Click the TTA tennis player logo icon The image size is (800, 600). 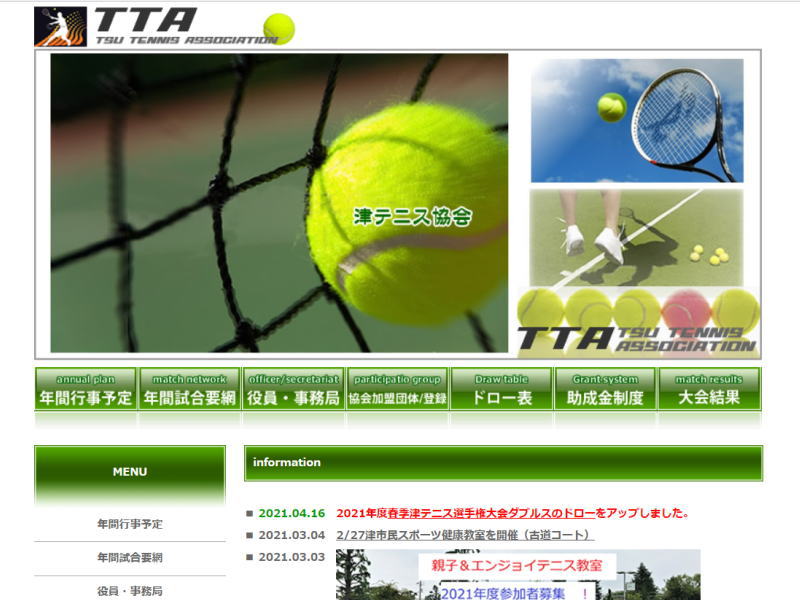click(x=60, y=27)
